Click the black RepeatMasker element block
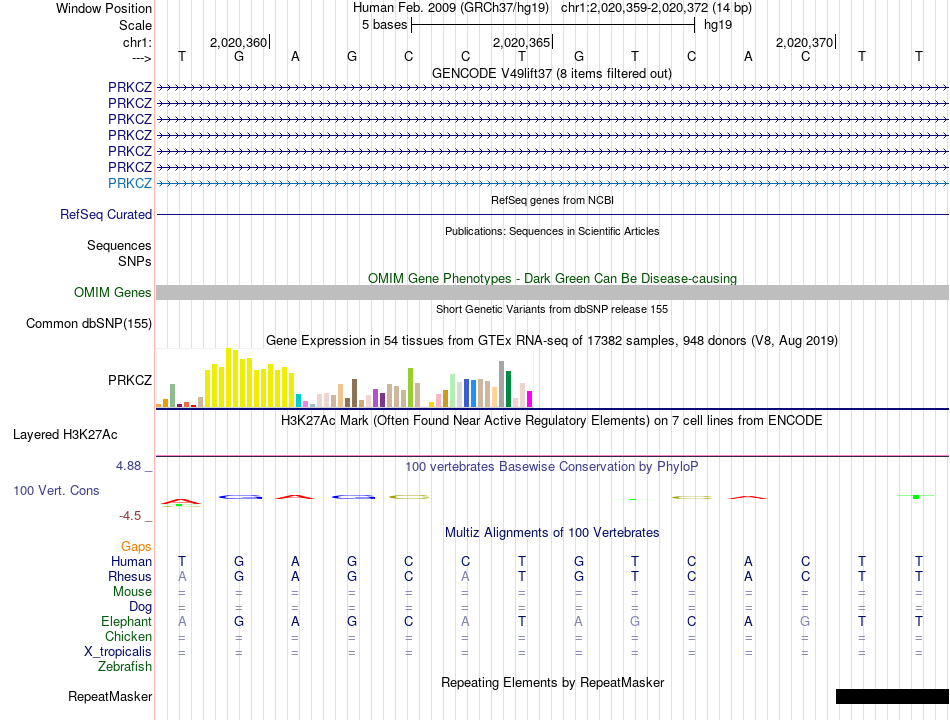Screen dimensions: 950x720 892,696
